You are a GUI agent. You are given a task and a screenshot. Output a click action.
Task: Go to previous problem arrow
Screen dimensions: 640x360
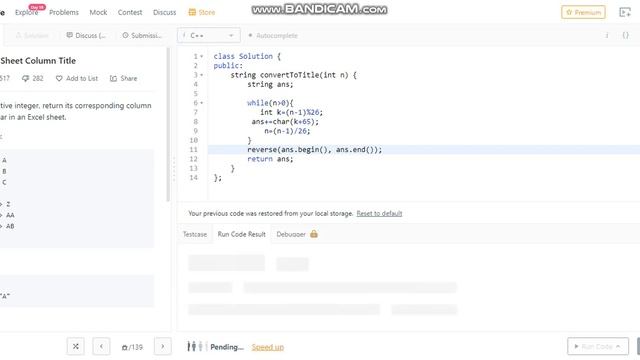coord(101,347)
